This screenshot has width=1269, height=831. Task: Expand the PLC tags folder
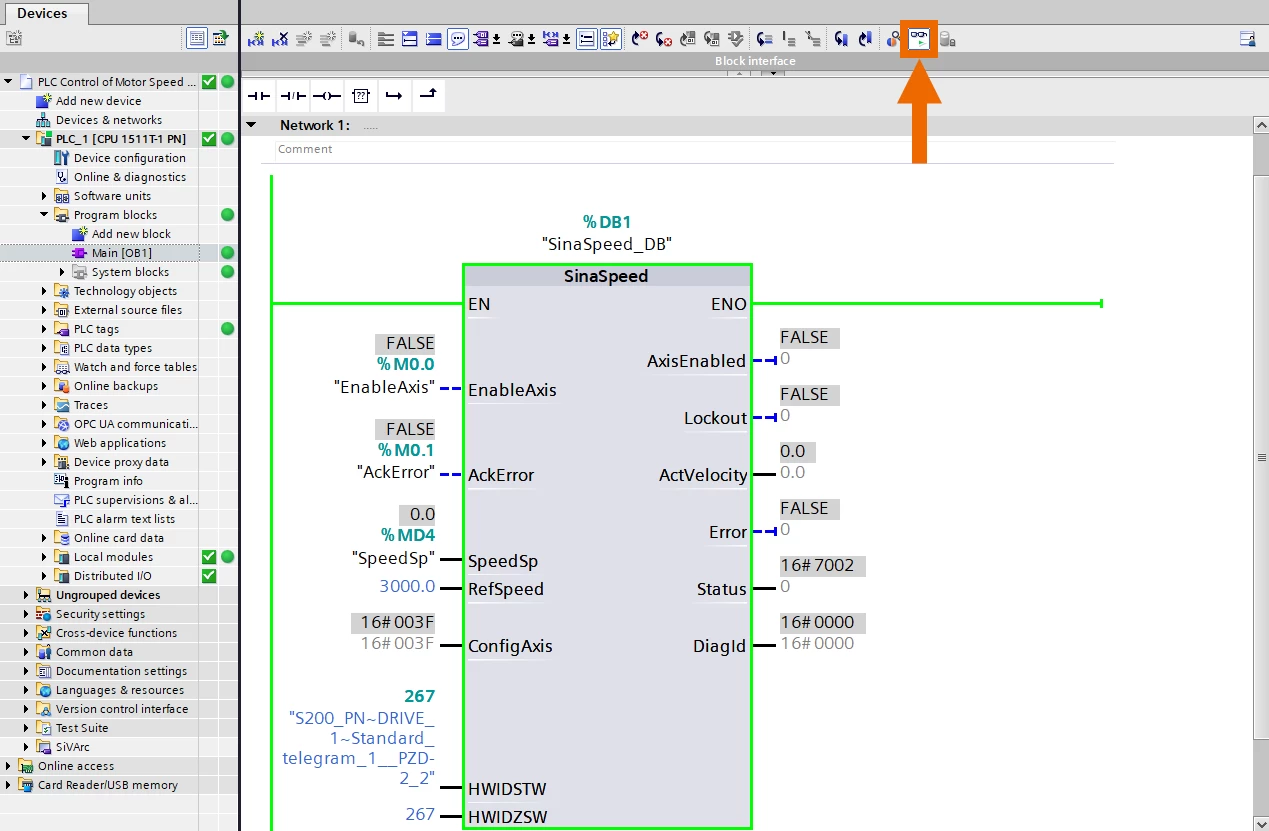click(44, 329)
